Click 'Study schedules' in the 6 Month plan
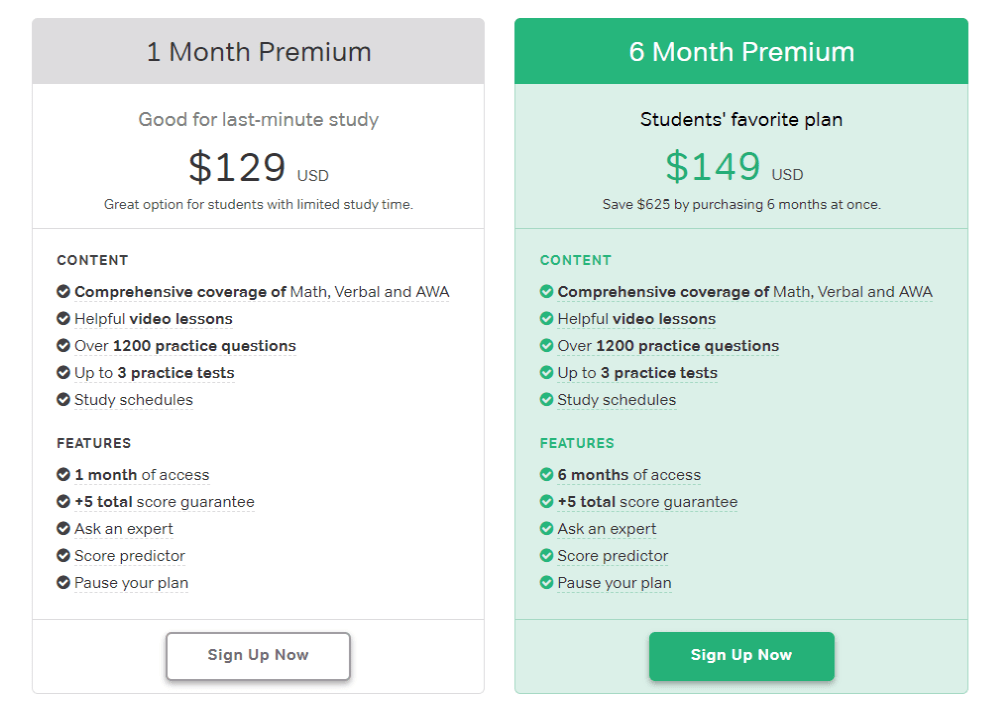 pyautogui.click(x=616, y=400)
